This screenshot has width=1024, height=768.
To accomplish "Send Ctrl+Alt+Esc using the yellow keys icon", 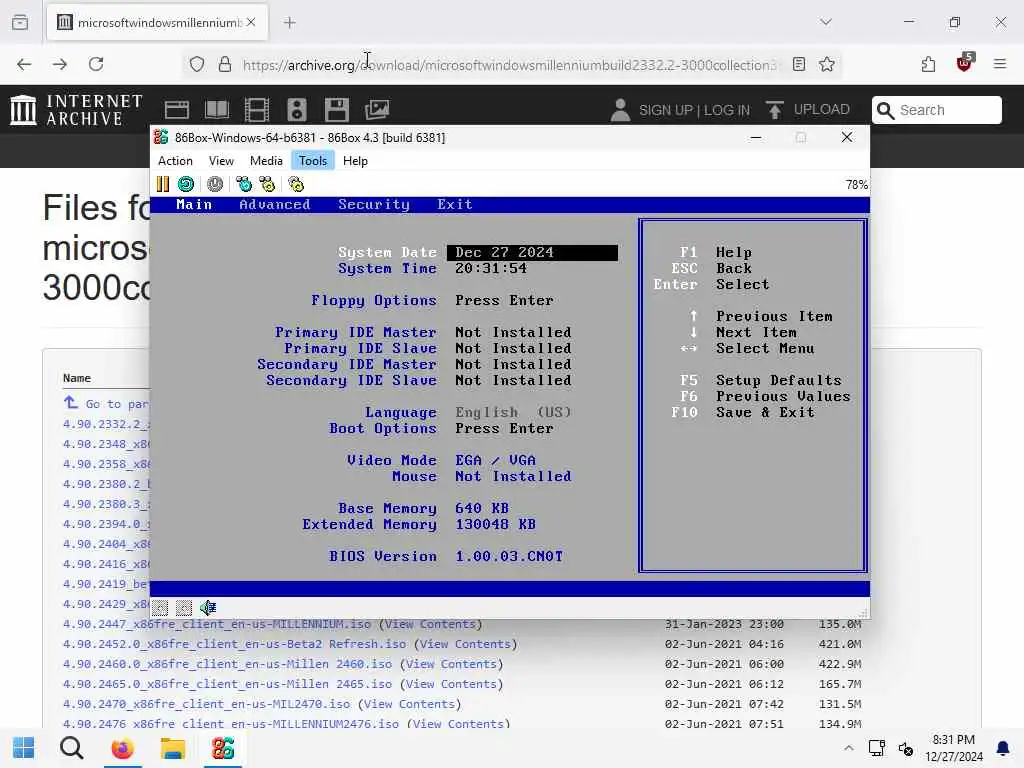I will [x=267, y=185].
